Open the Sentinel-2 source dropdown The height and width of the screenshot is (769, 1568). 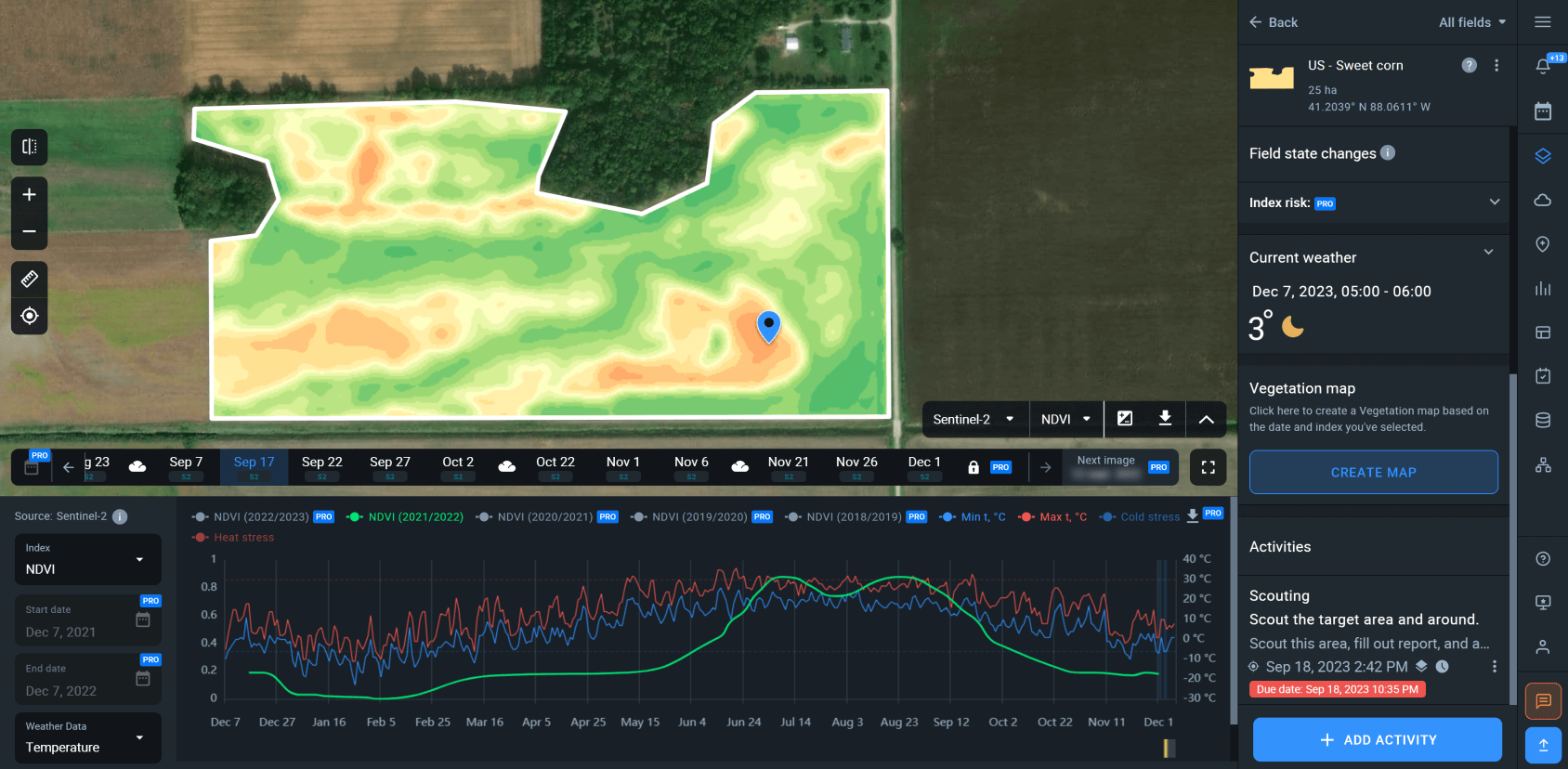(x=974, y=419)
